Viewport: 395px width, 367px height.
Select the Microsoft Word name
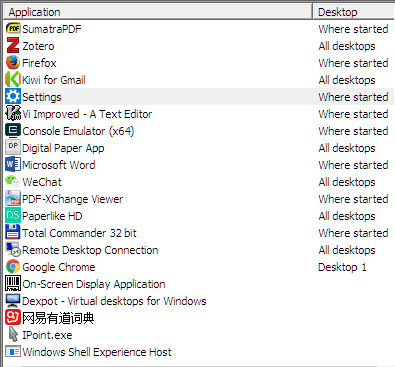59,165
